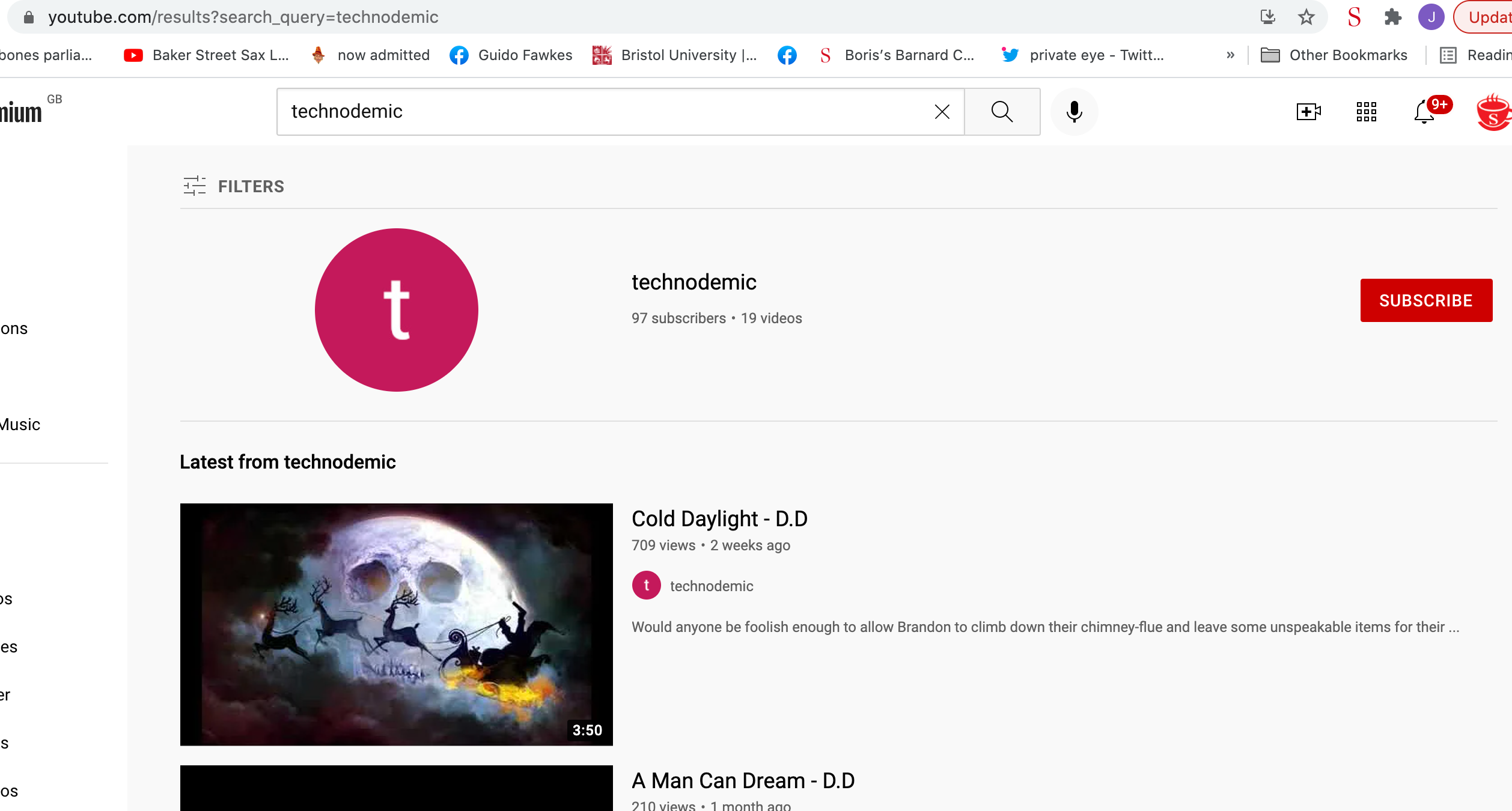Open the Cold Daylight - D.D video title
Viewport: 1512px width, 811px height.
point(719,518)
